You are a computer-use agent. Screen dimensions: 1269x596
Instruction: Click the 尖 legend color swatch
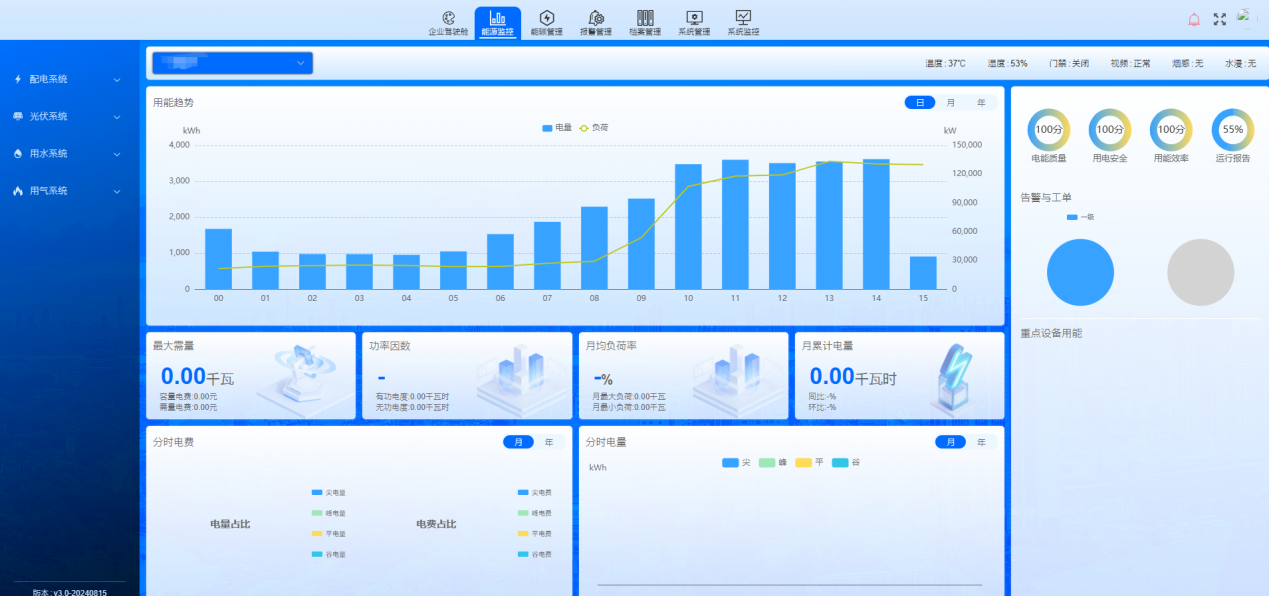click(730, 462)
